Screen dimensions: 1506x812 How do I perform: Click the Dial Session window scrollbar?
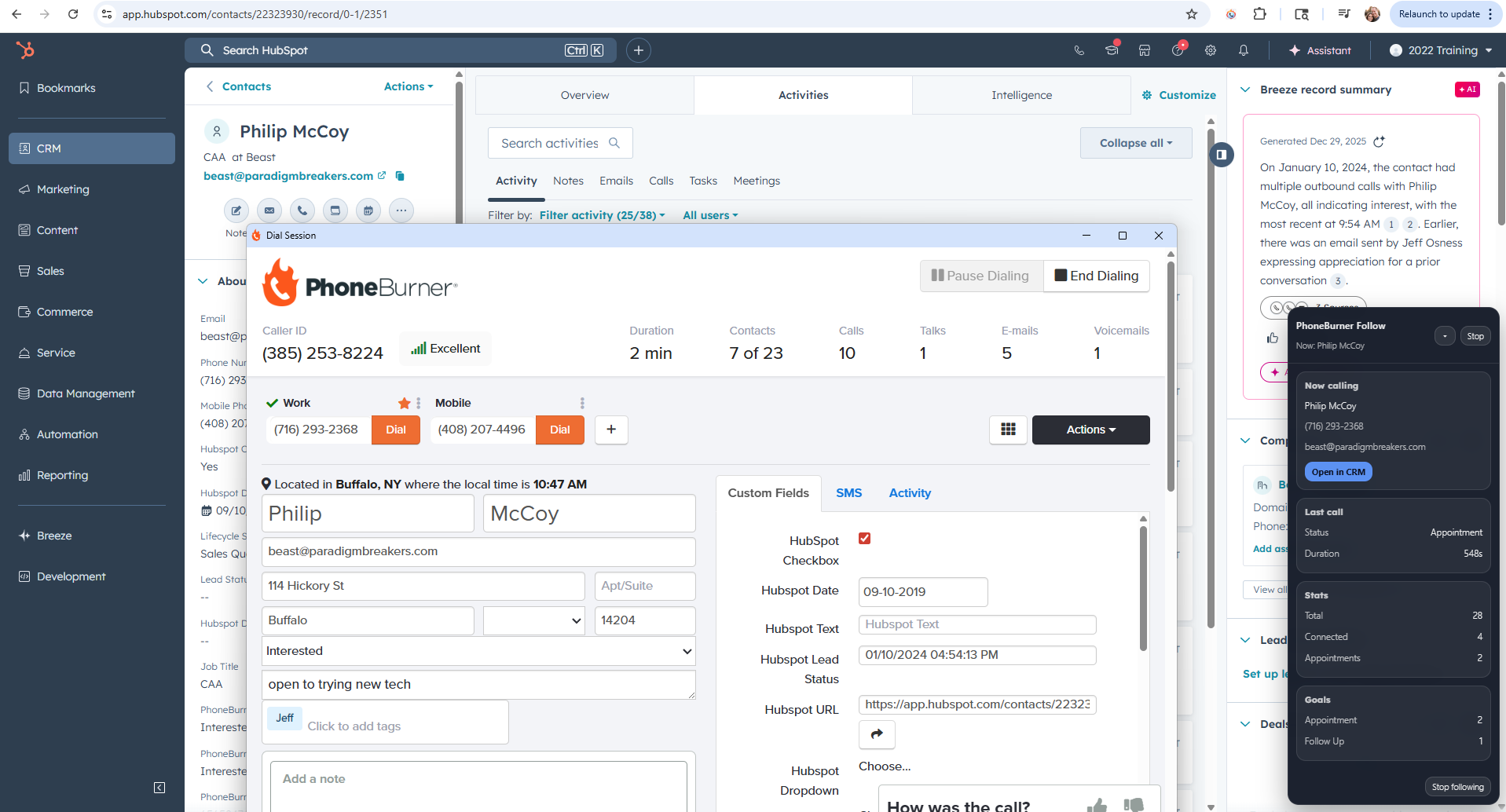(1171, 377)
